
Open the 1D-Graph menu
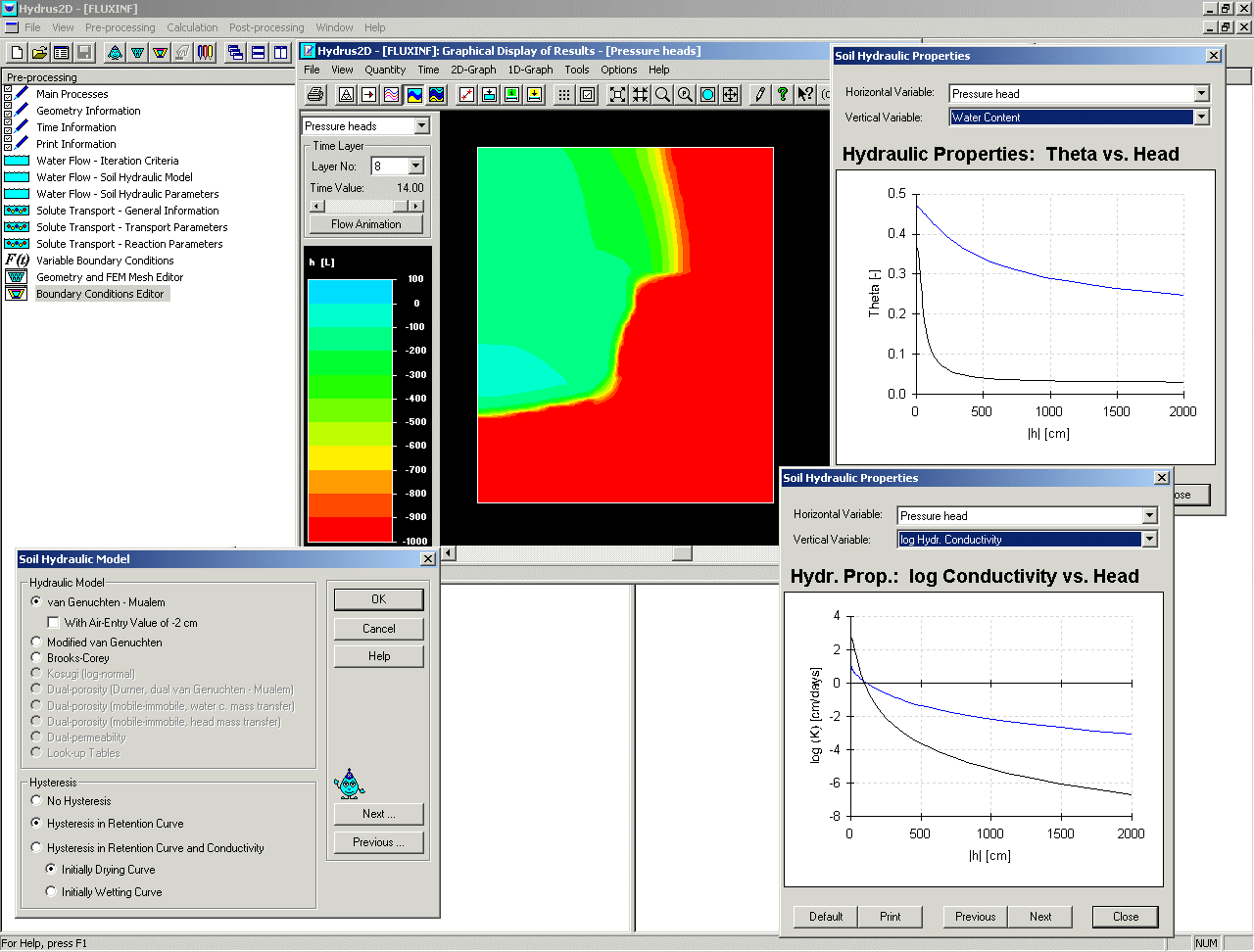click(x=530, y=70)
